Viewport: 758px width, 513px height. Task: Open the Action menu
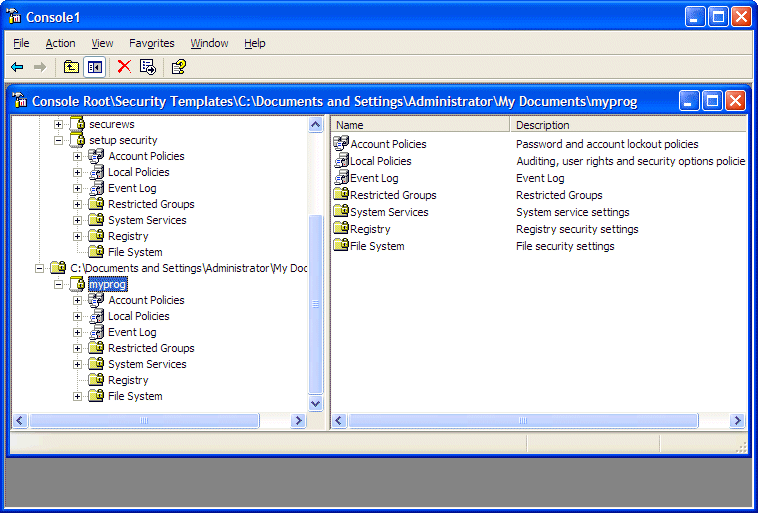pyautogui.click(x=60, y=43)
